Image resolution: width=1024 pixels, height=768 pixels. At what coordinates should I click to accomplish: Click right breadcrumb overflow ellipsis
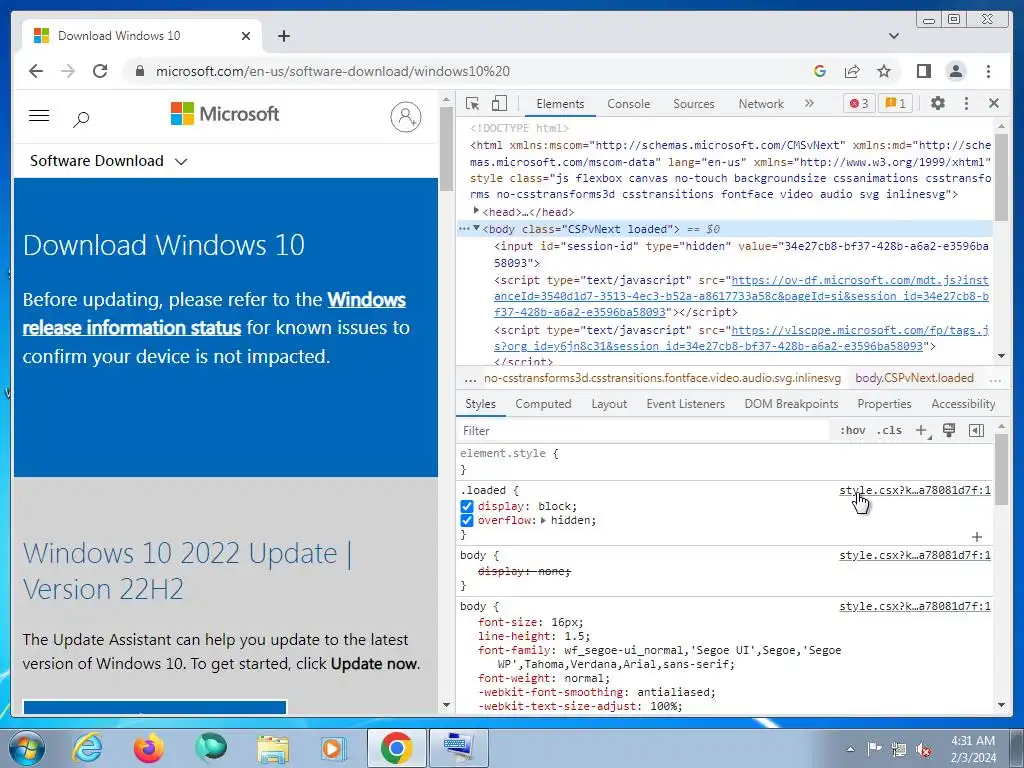[995, 378]
